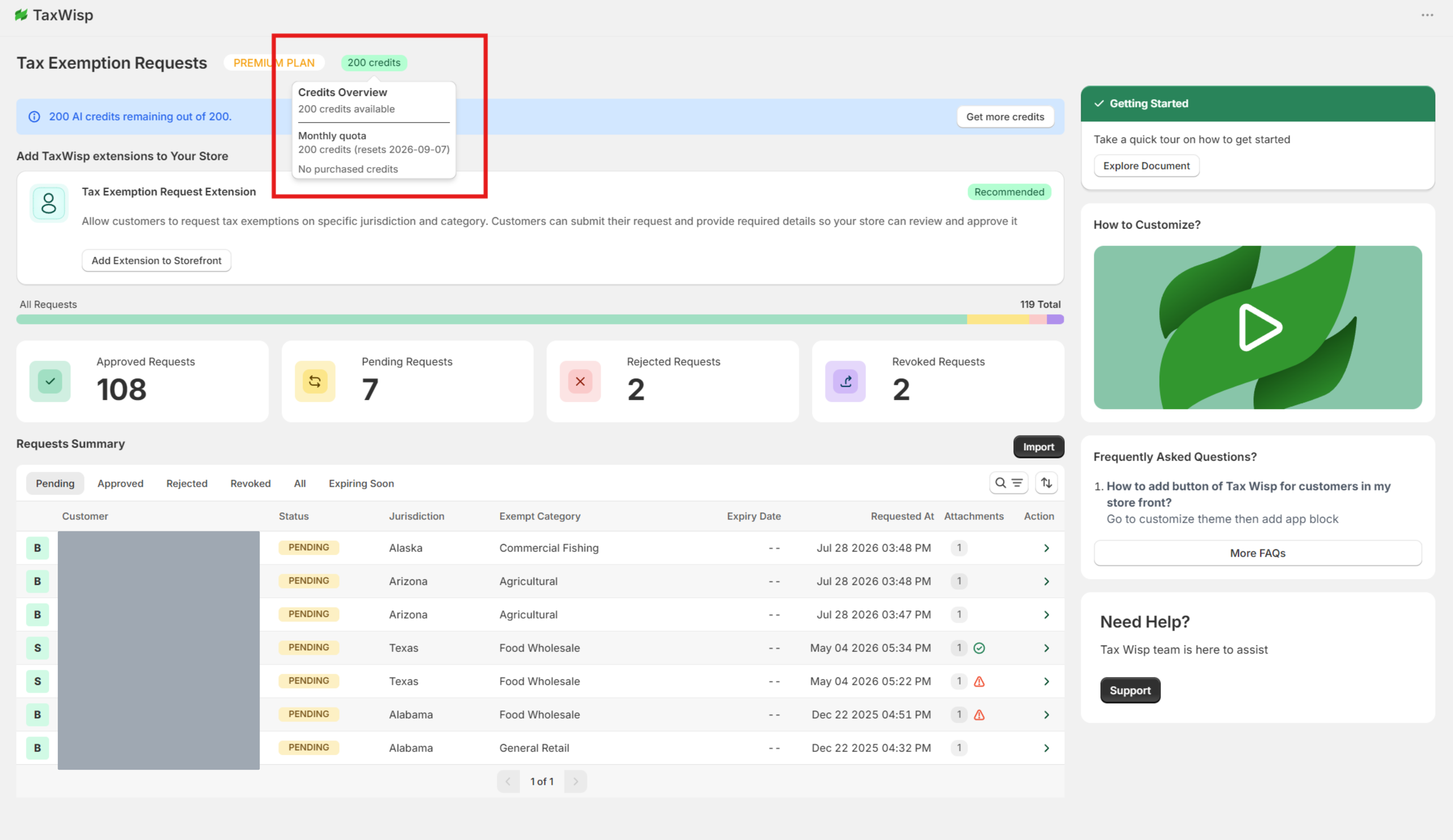The image size is (1453, 840).
Task: Go to next page of requests
Action: click(575, 781)
